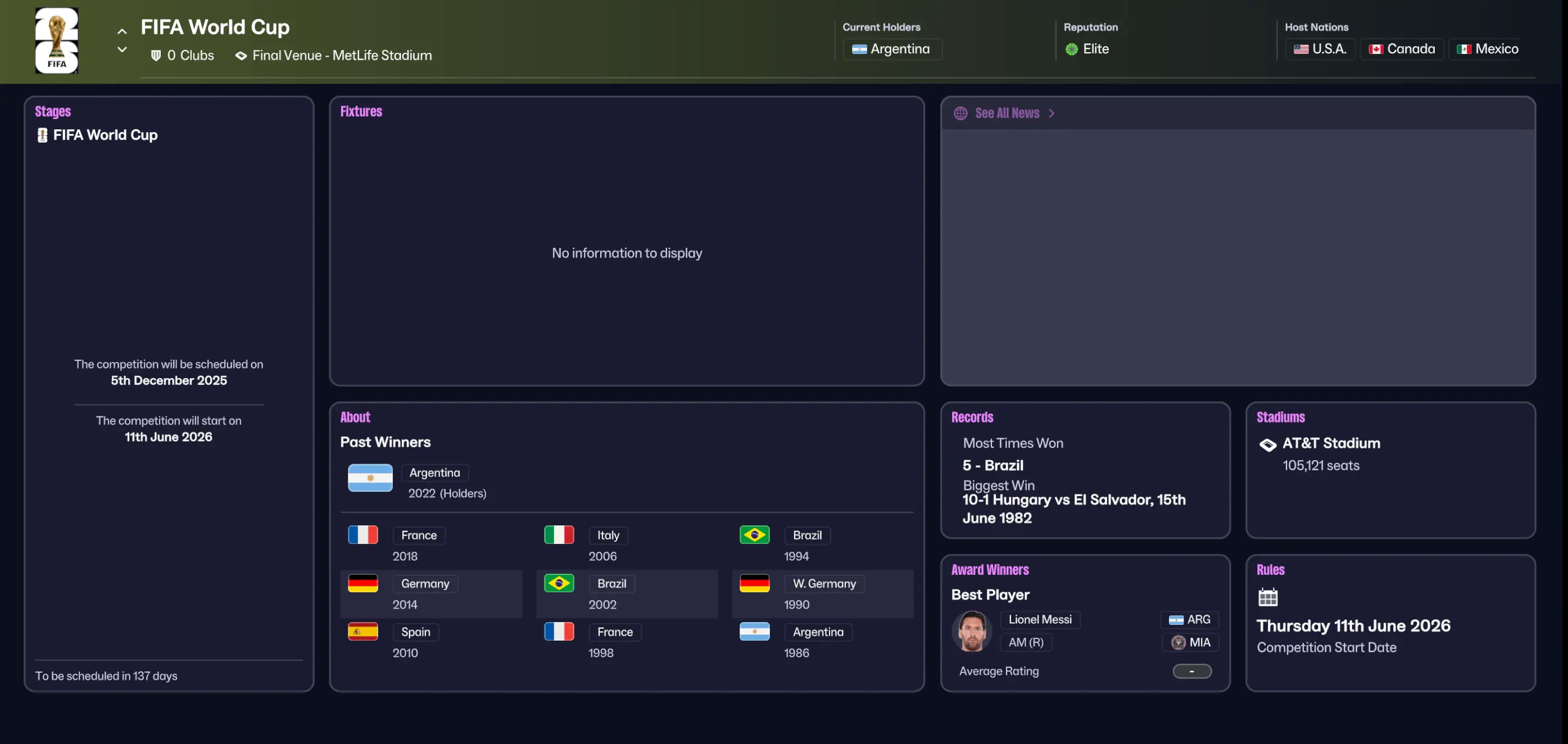This screenshot has height=744, width=1568.
Task: Open Lionel Messi player chip
Action: [x=1040, y=620]
